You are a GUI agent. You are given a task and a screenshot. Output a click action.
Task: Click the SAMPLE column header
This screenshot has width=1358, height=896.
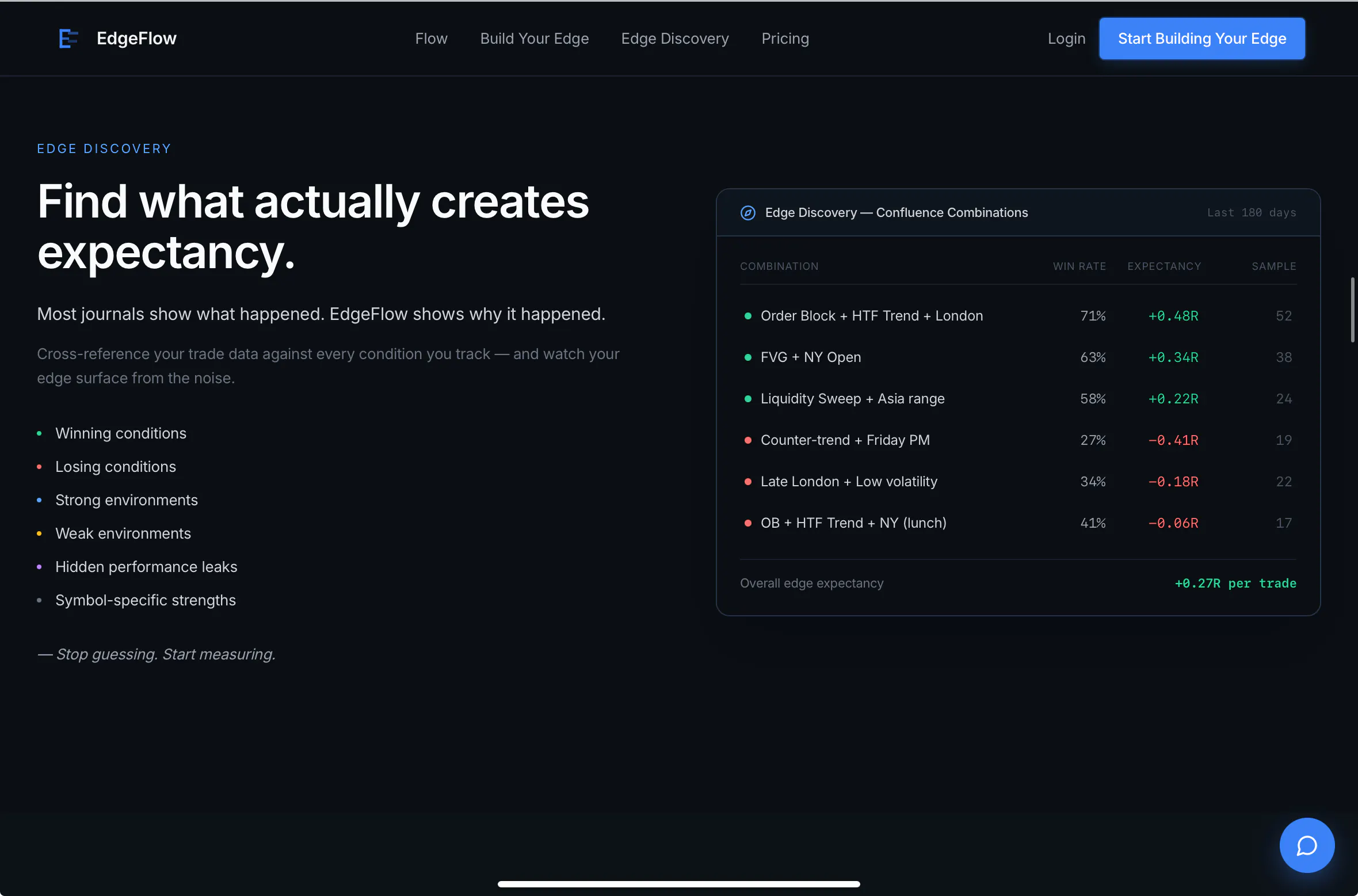coord(1274,266)
